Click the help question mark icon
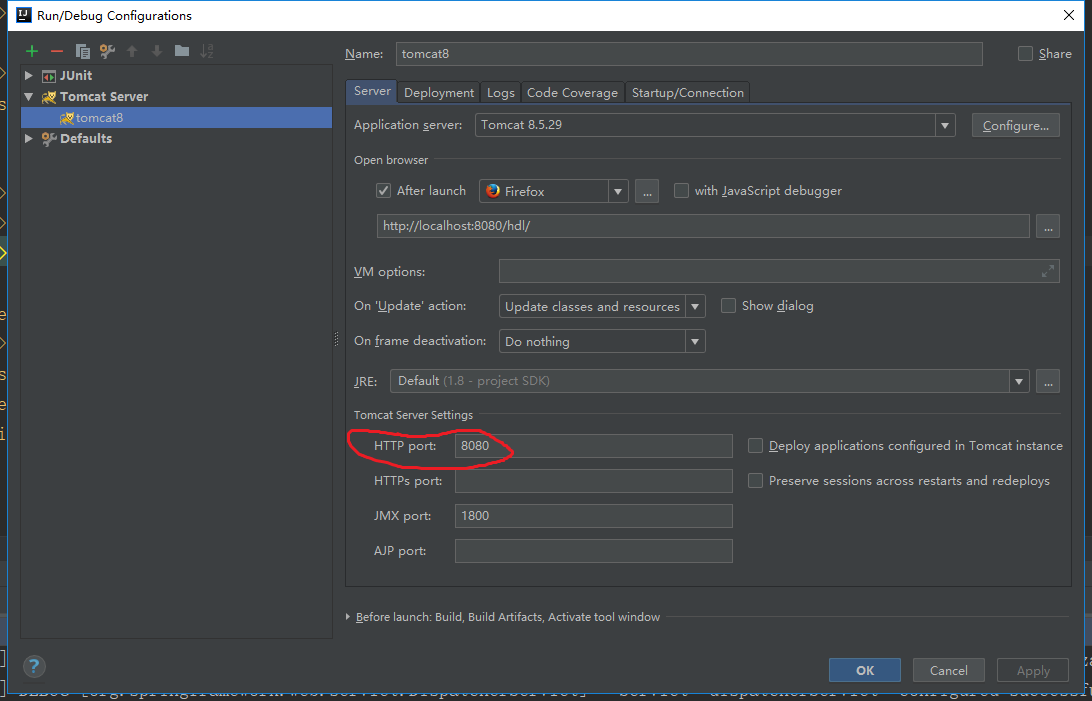The image size is (1092, 701). pyautogui.click(x=34, y=667)
